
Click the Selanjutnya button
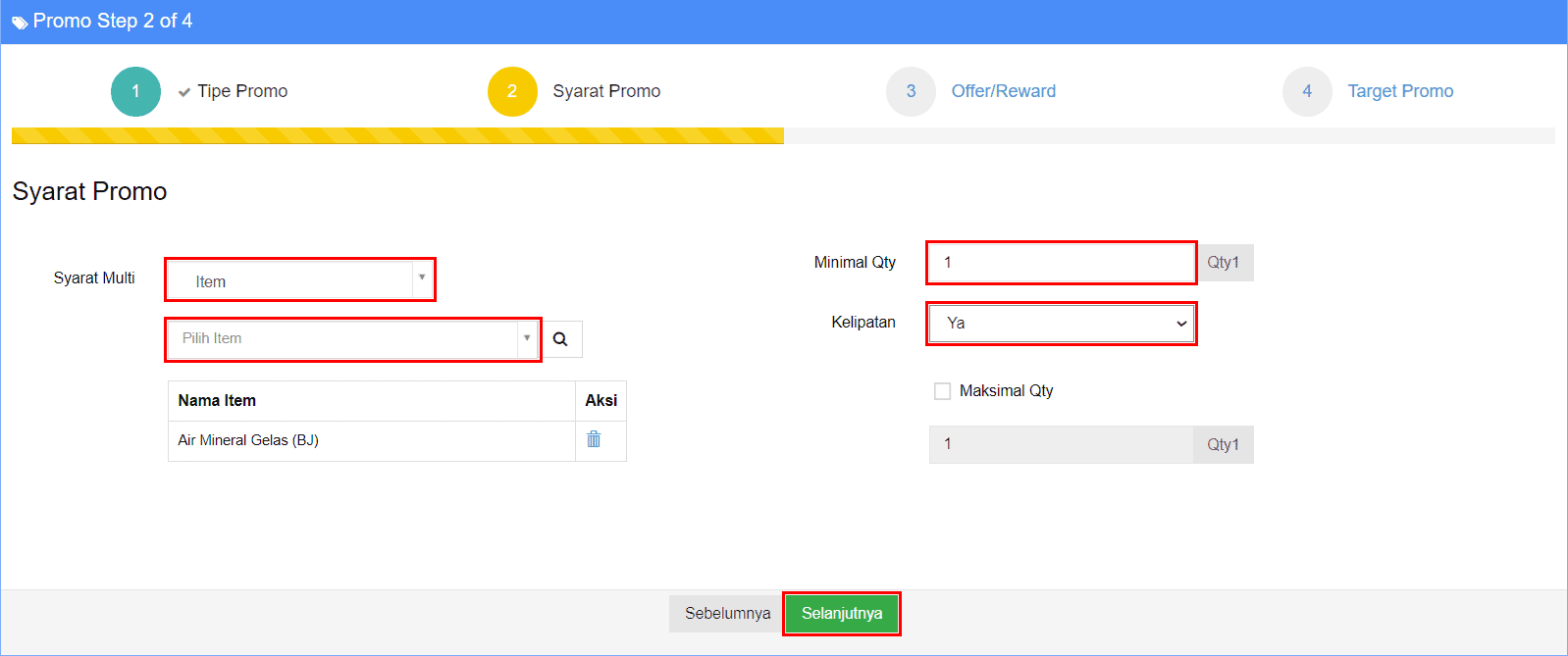click(841, 614)
